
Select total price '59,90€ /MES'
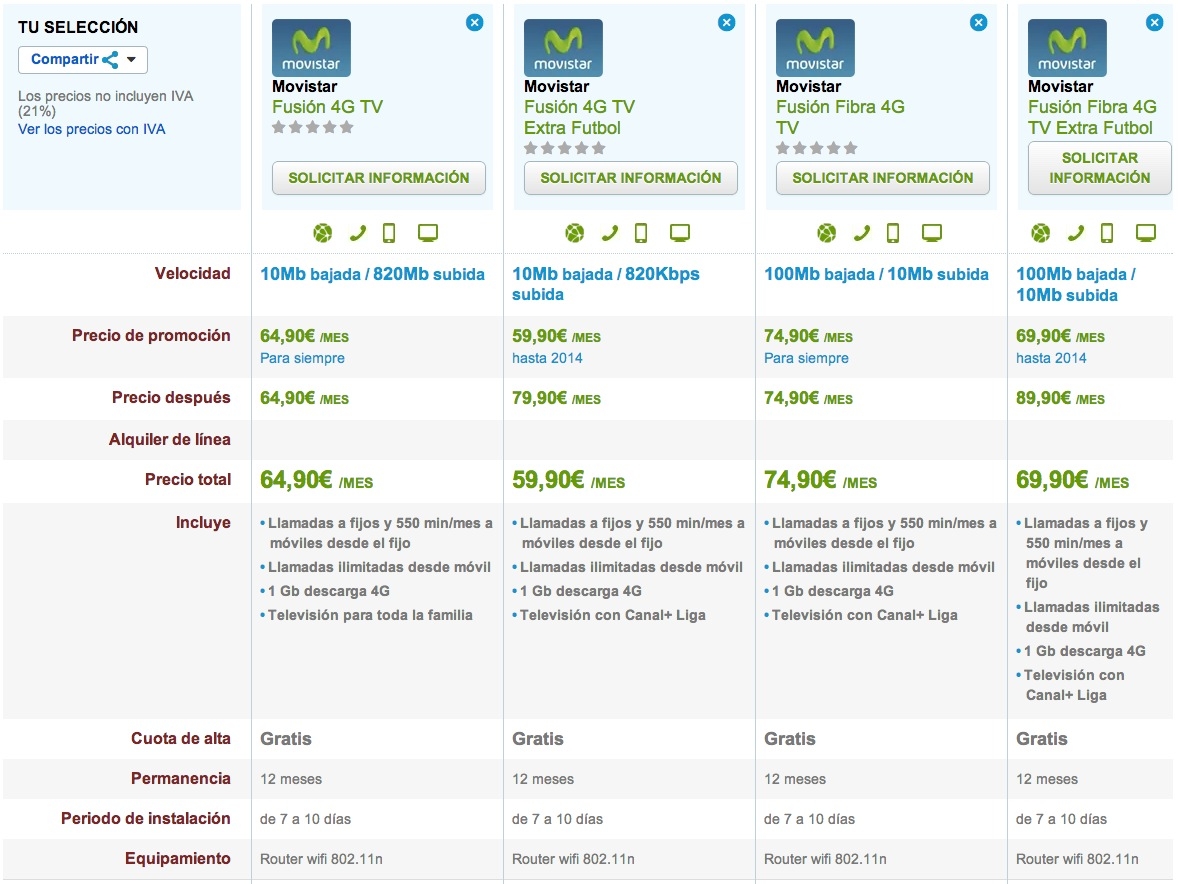(x=569, y=479)
